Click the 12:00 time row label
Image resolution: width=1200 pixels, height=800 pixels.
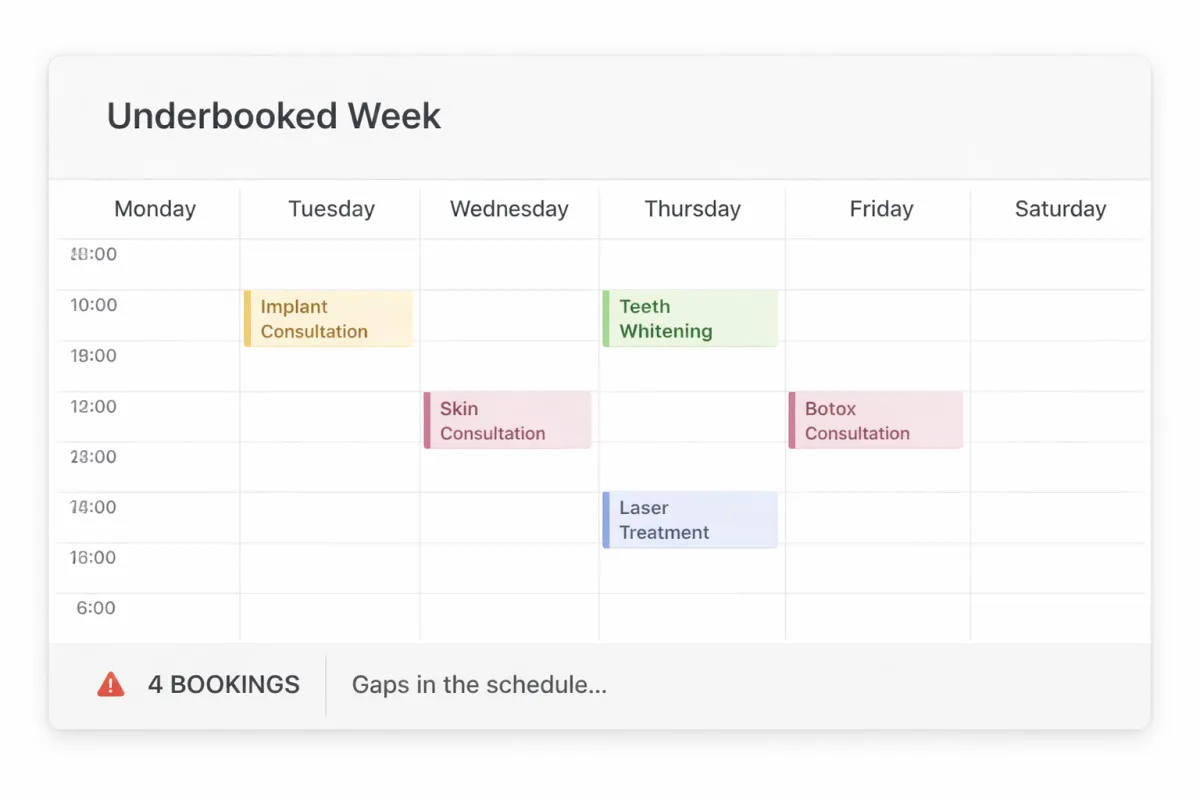coord(93,407)
